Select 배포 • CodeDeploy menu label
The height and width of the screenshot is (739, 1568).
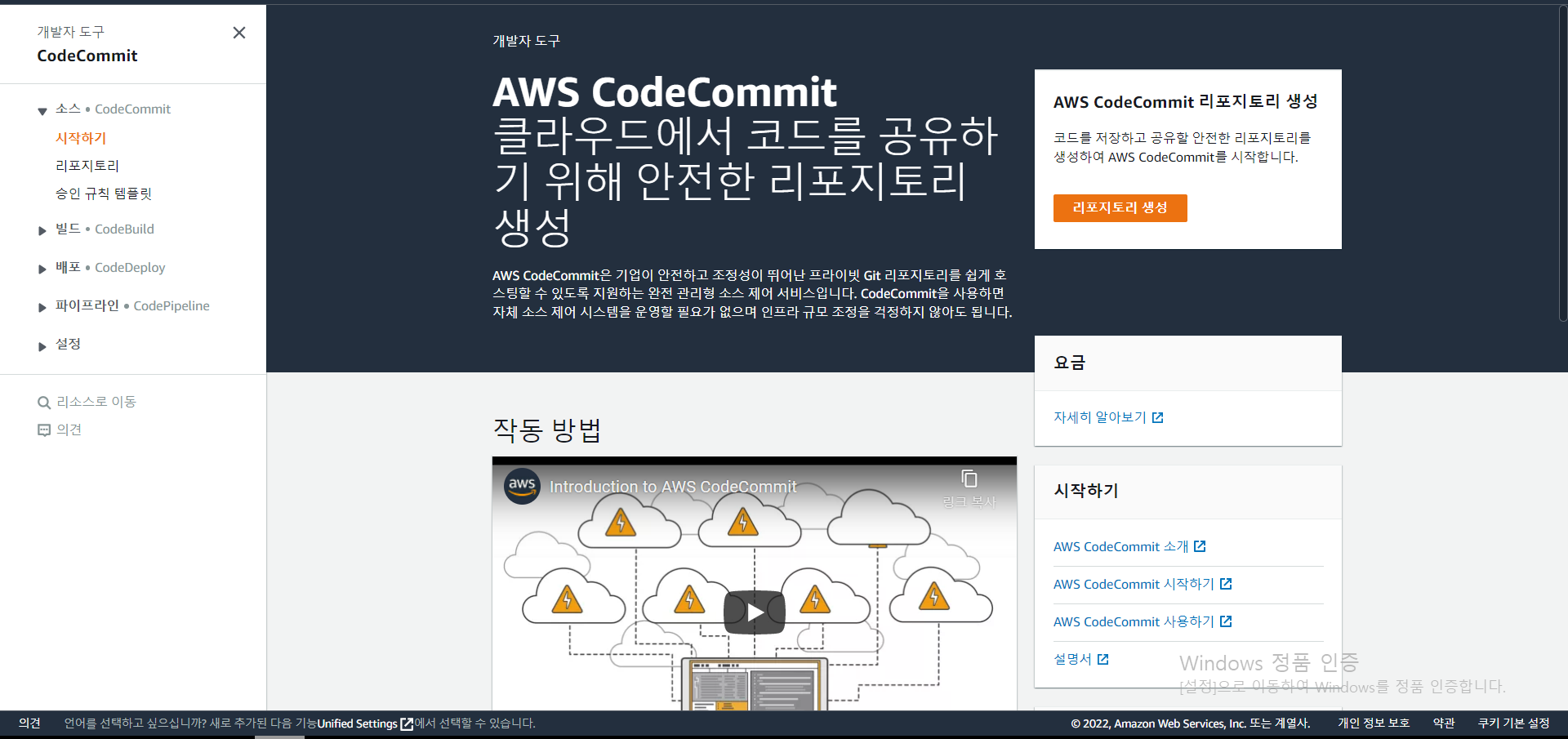(110, 267)
